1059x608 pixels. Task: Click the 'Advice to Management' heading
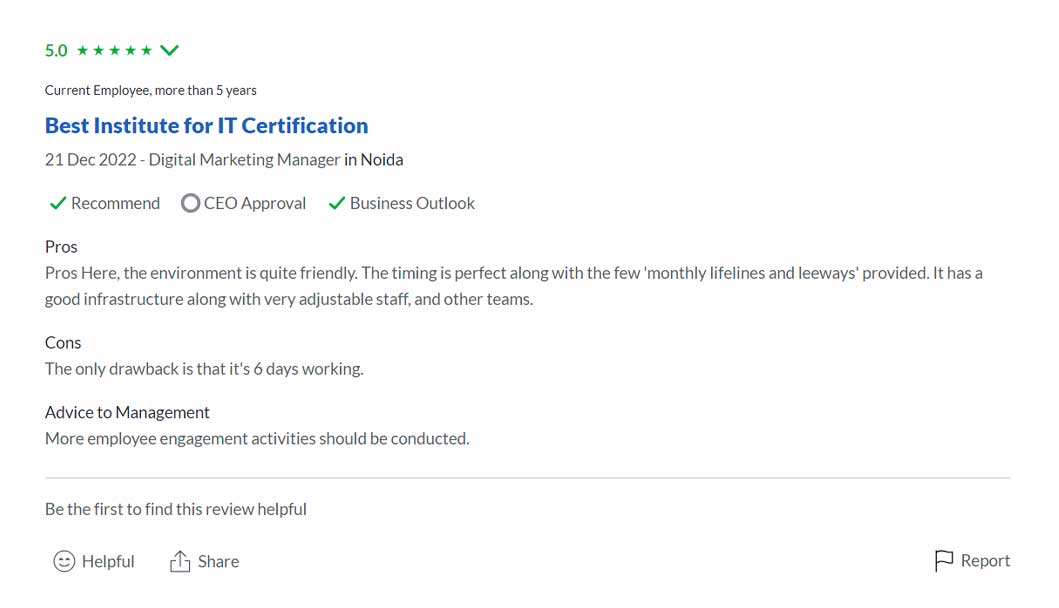pyautogui.click(x=127, y=412)
